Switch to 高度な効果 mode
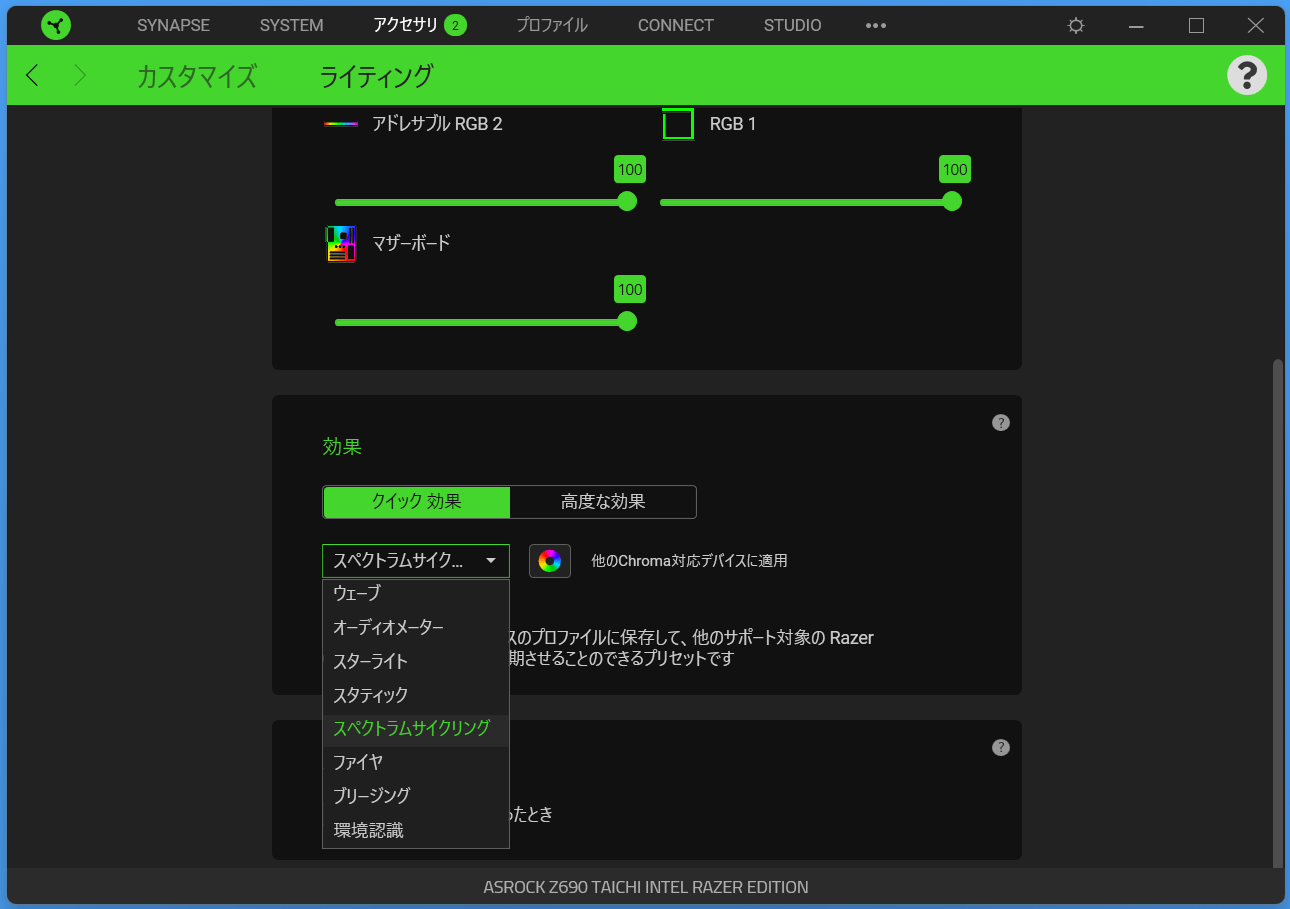1290x909 pixels. (603, 502)
